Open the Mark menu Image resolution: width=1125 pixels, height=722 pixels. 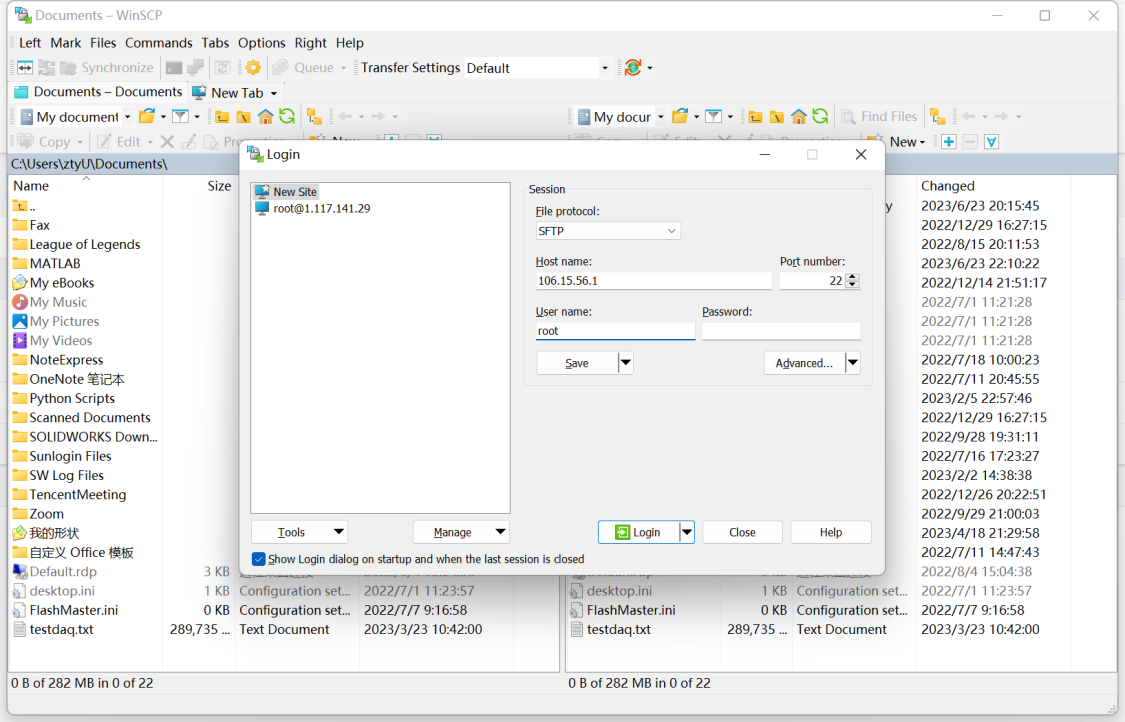coord(65,43)
